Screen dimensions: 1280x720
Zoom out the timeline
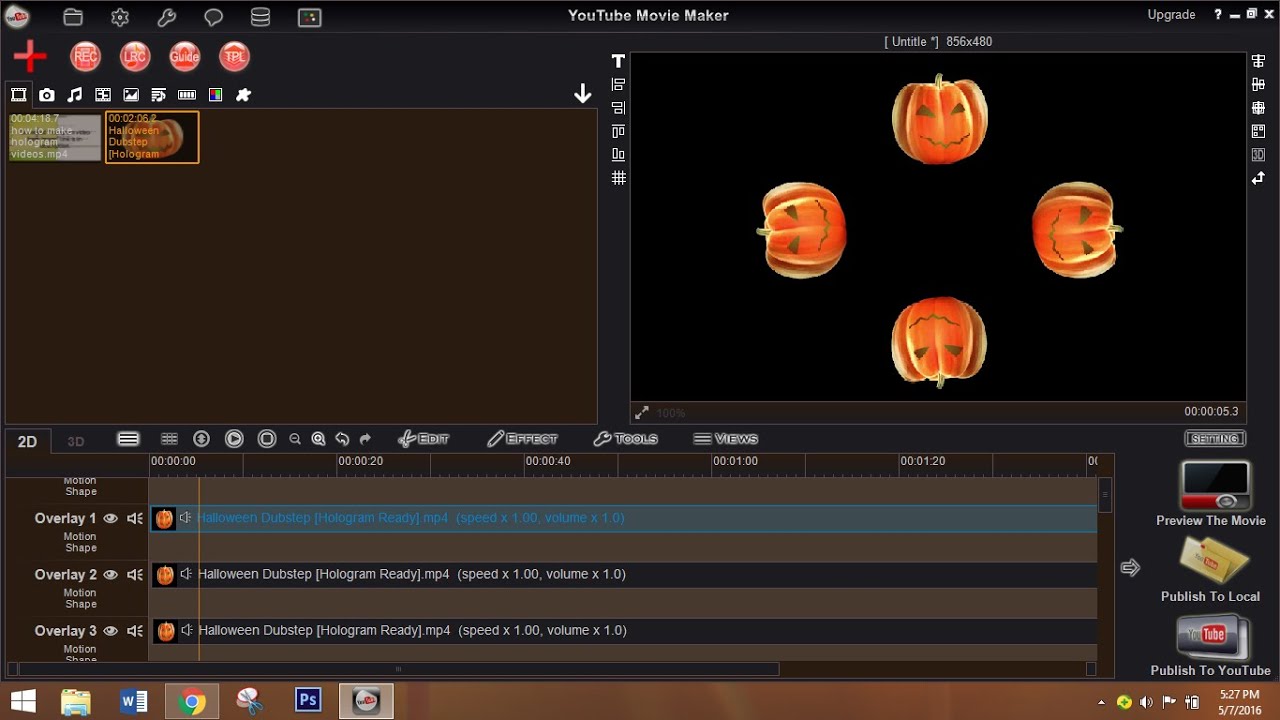(295, 439)
